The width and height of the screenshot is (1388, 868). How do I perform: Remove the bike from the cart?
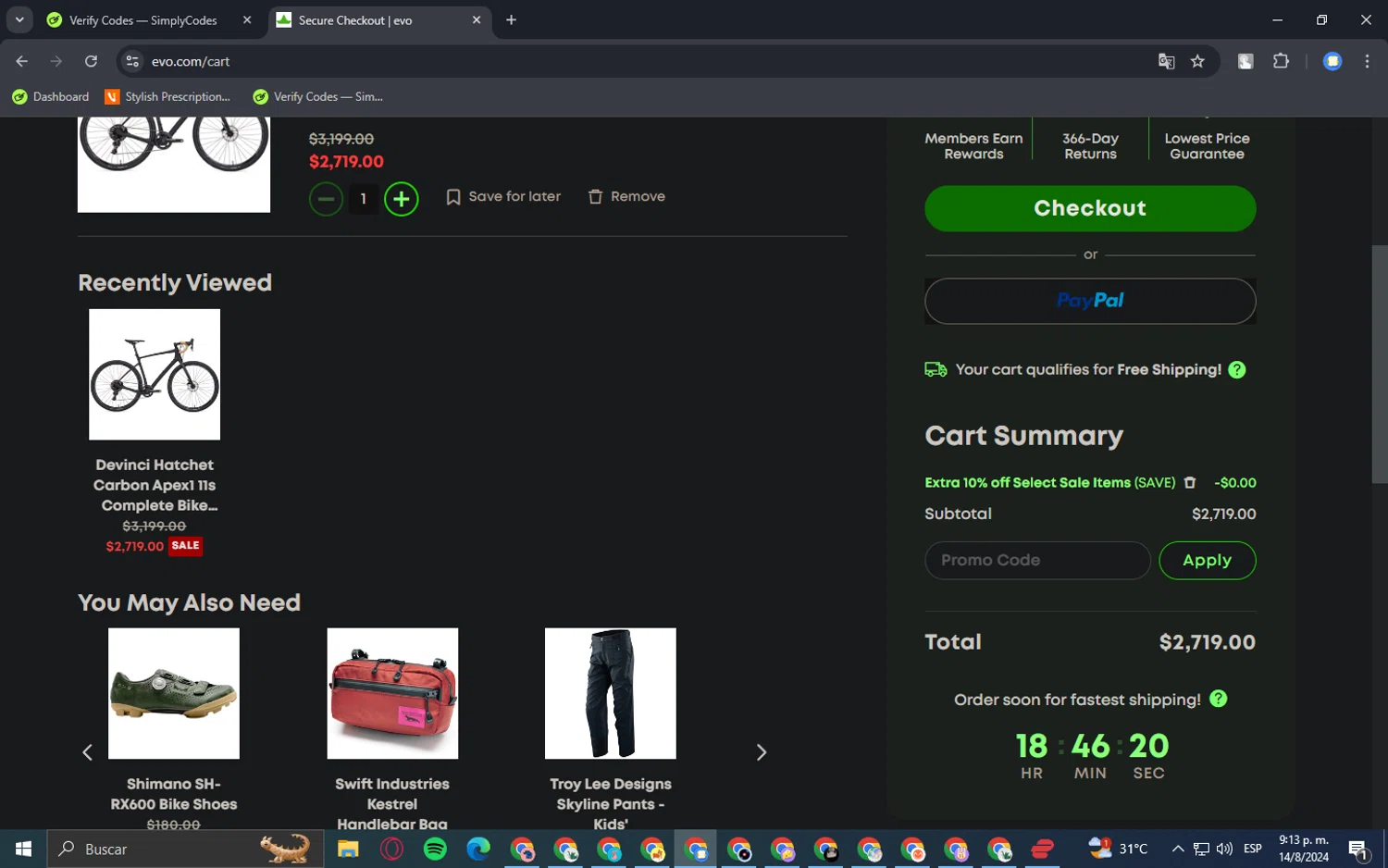tap(626, 197)
